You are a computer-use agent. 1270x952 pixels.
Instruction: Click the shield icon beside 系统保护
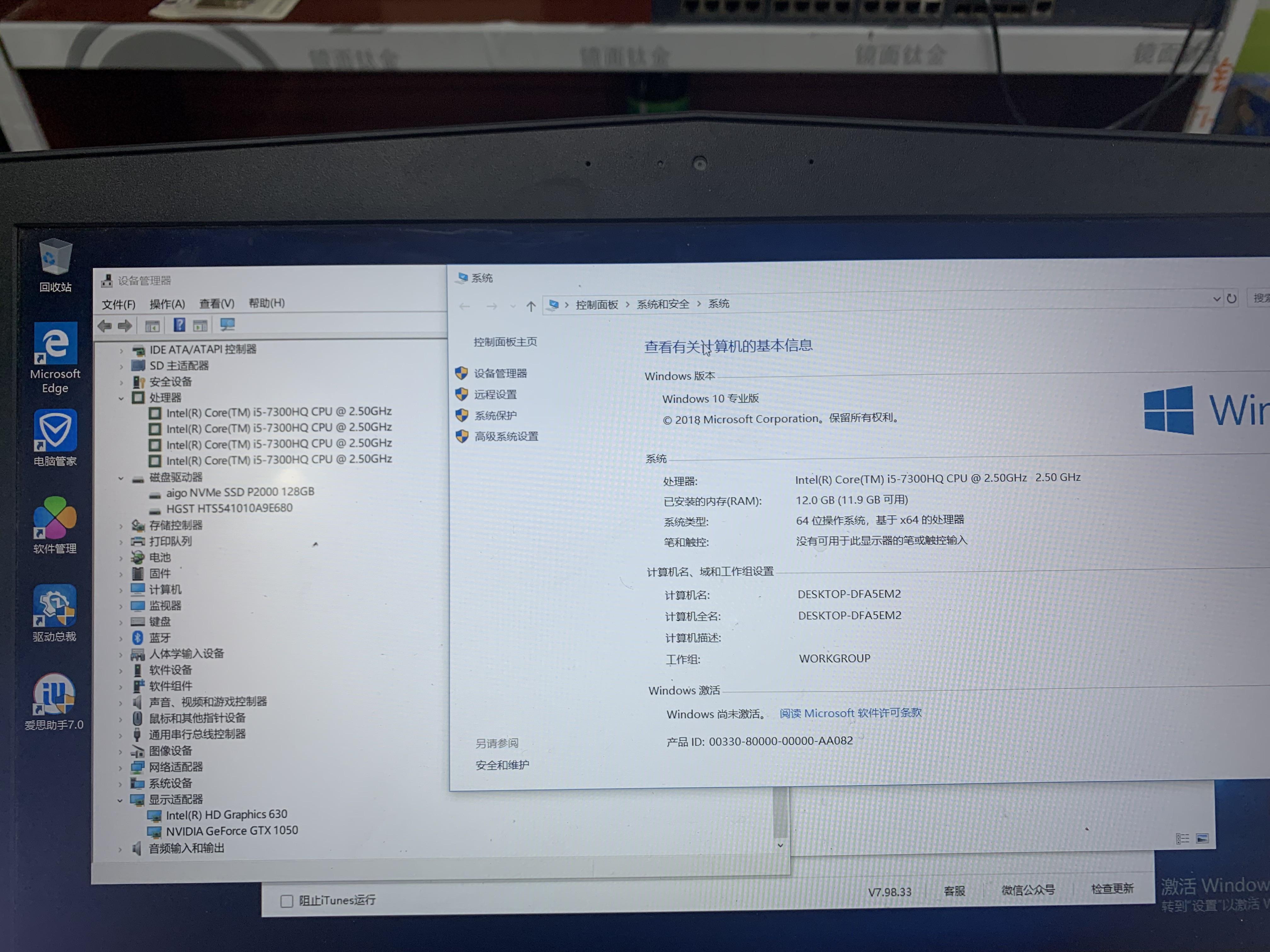[462, 415]
